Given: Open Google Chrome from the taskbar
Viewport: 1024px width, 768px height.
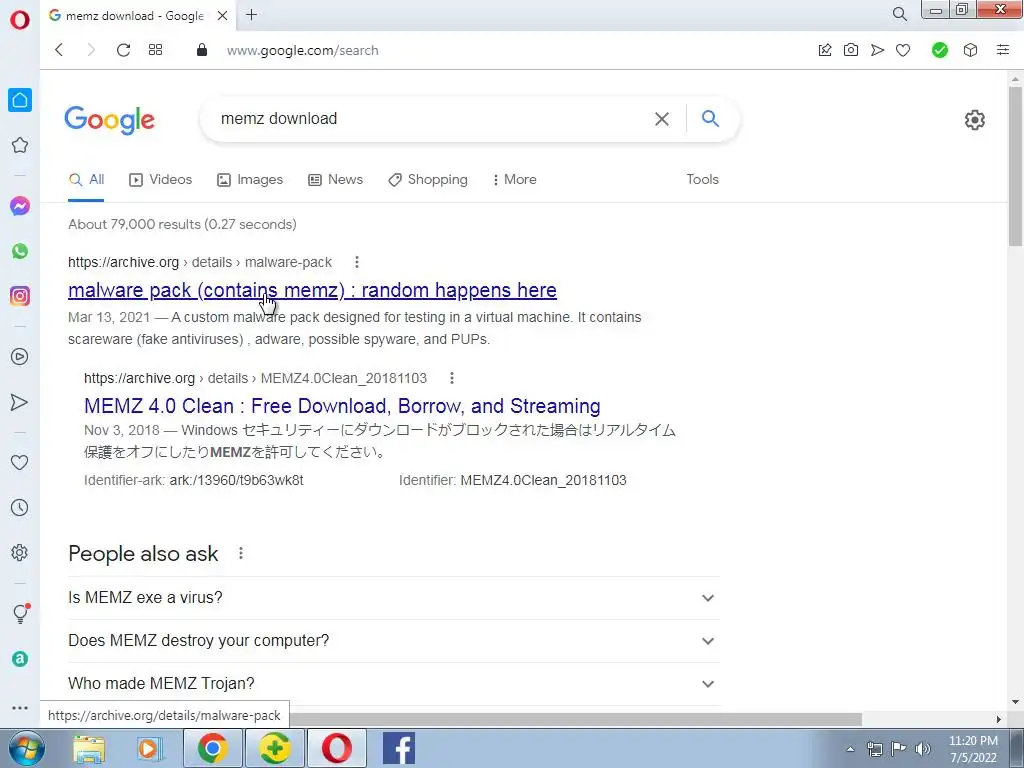Looking at the screenshot, I should coord(212,748).
